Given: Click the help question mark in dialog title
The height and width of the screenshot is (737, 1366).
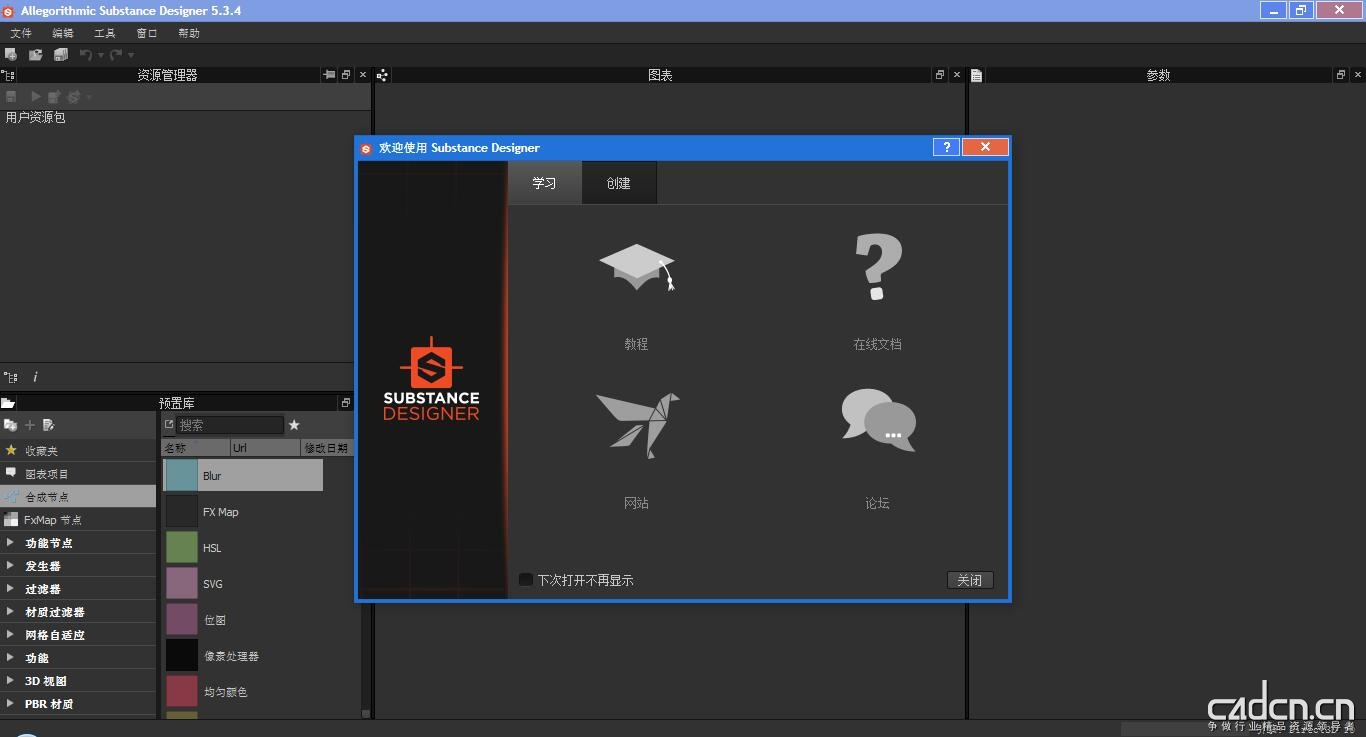Looking at the screenshot, I should 946,147.
